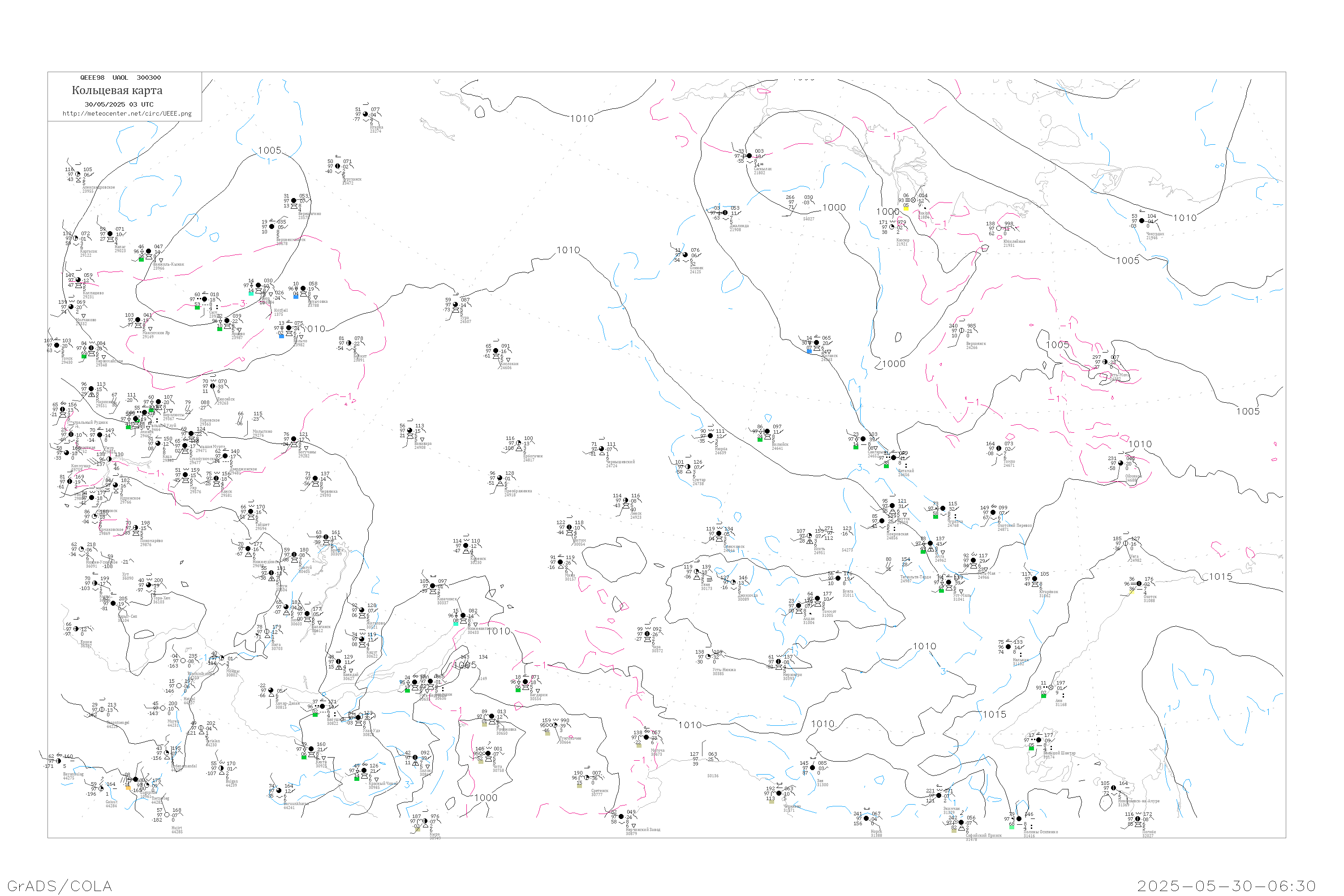Click the Верещагино station filled circle

(x=294, y=201)
